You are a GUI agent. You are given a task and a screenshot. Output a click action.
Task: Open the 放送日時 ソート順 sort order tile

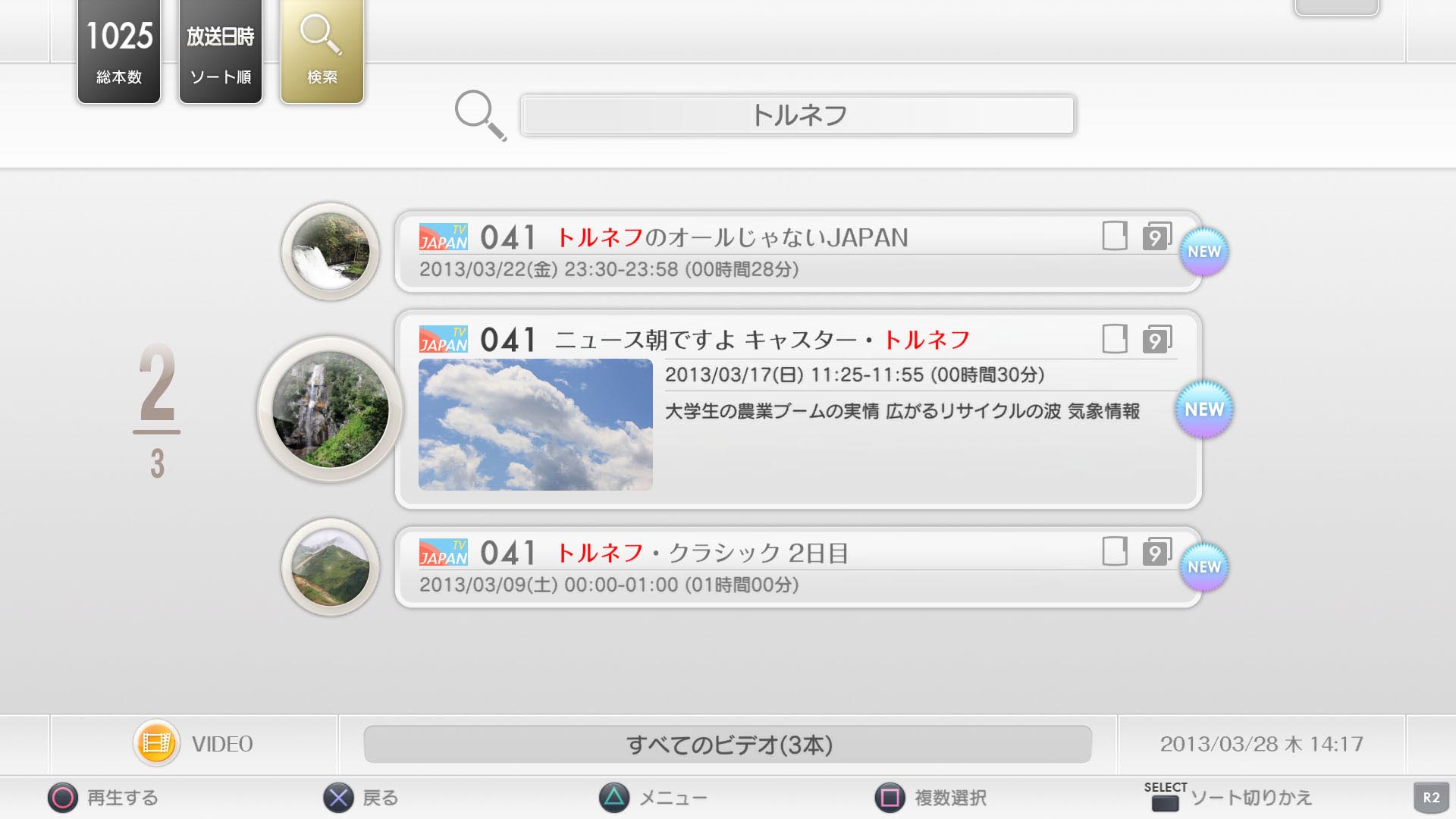click(221, 52)
